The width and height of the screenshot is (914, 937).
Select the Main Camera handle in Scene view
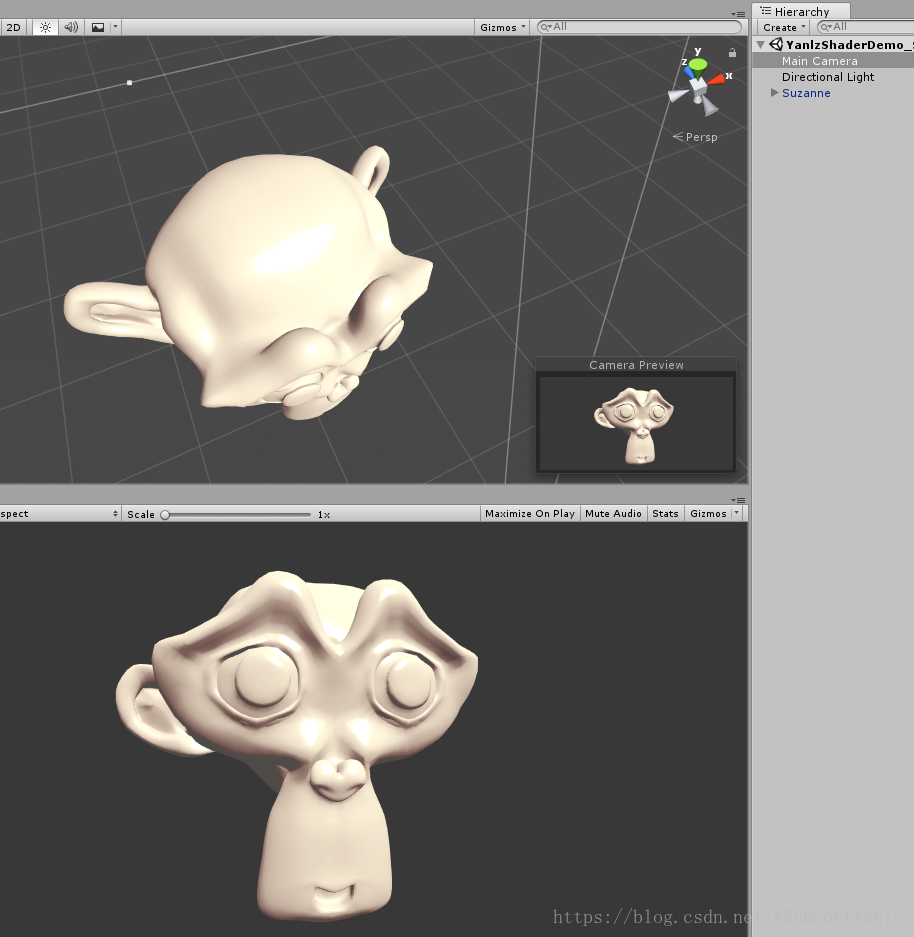[130, 82]
